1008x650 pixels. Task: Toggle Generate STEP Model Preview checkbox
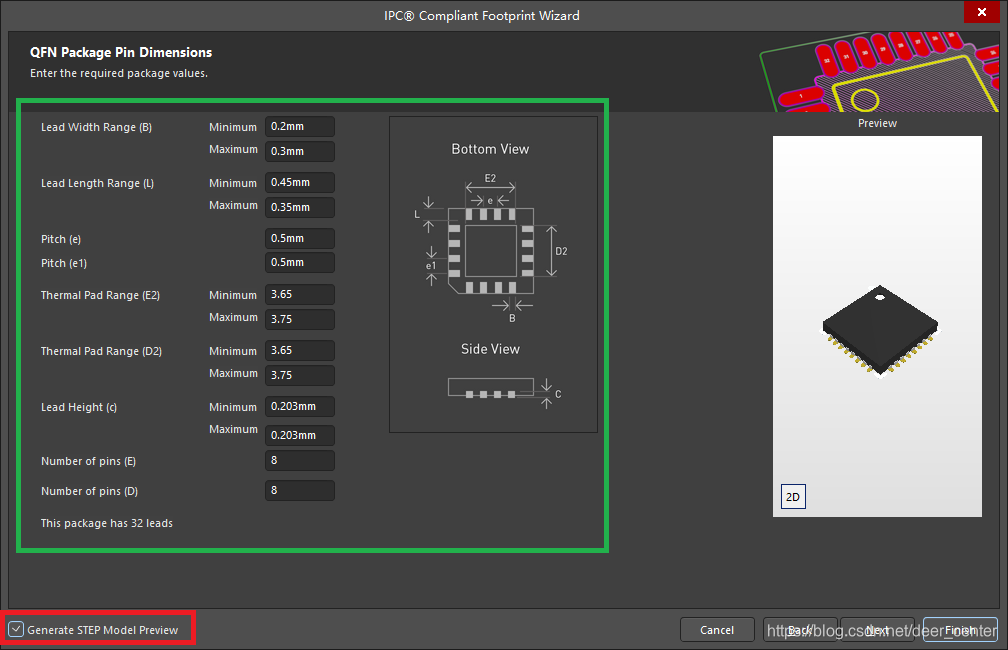pyautogui.click(x=16, y=630)
